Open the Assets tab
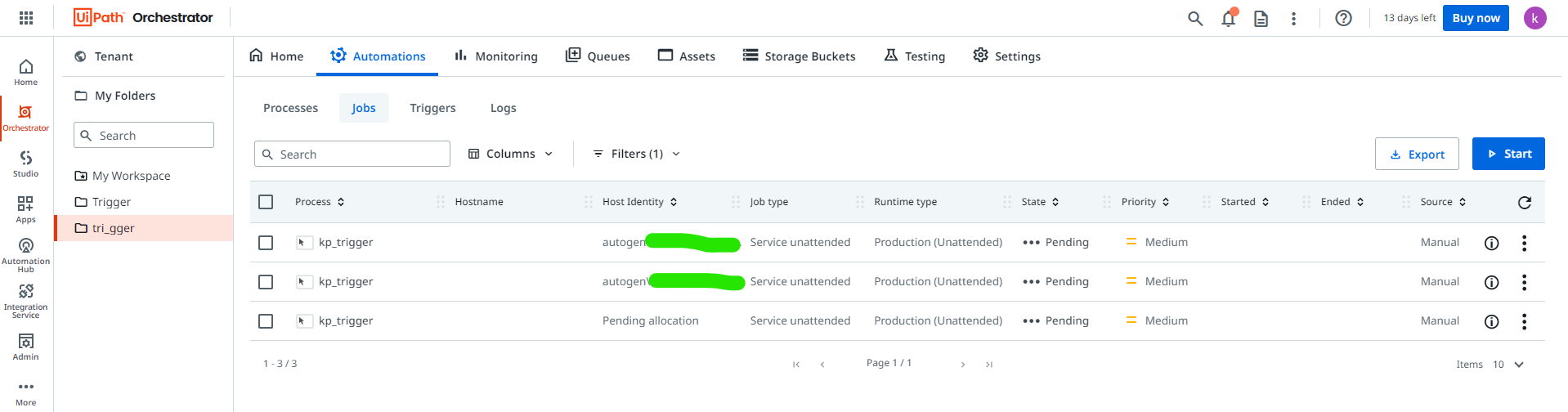The image size is (1568, 412). point(687,56)
